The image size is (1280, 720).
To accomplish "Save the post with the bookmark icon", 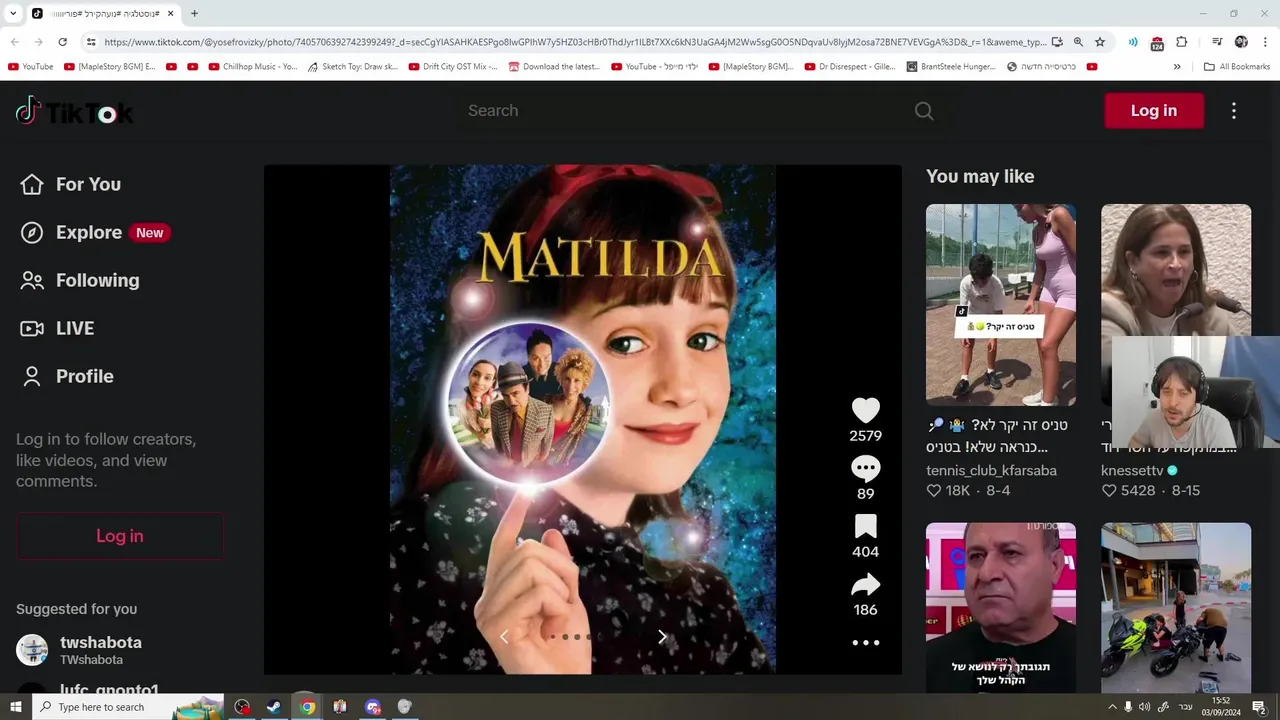I will (866, 526).
